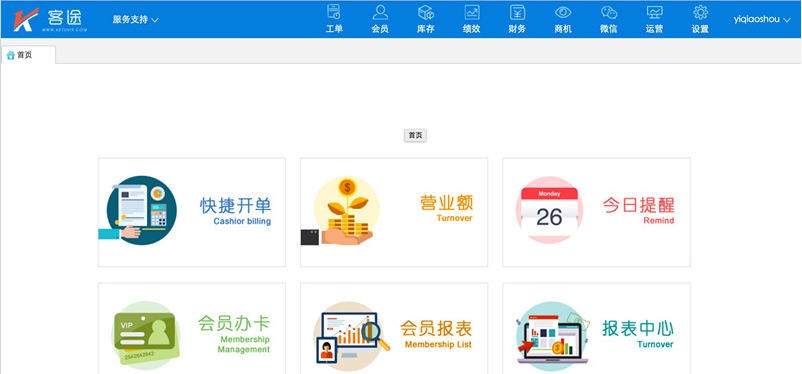Open the 微信 WeChat icon
This screenshot has height=374, width=802.
609,12
